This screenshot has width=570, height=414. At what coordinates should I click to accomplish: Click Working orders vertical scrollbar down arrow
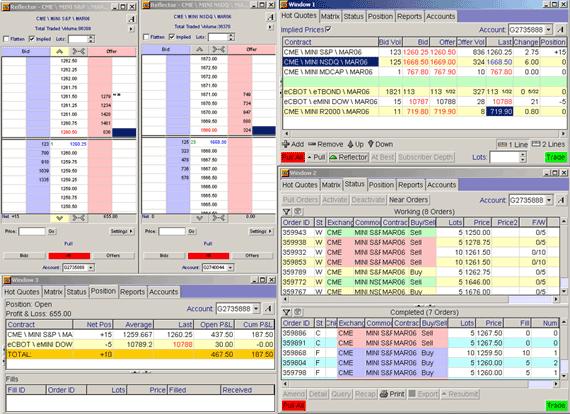click(x=563, y=292)
